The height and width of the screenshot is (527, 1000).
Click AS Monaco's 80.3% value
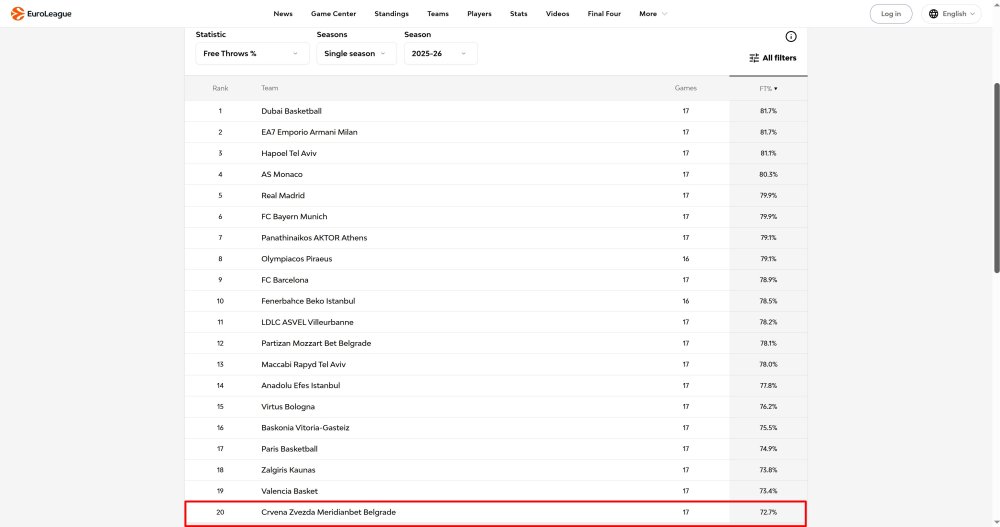768,174
